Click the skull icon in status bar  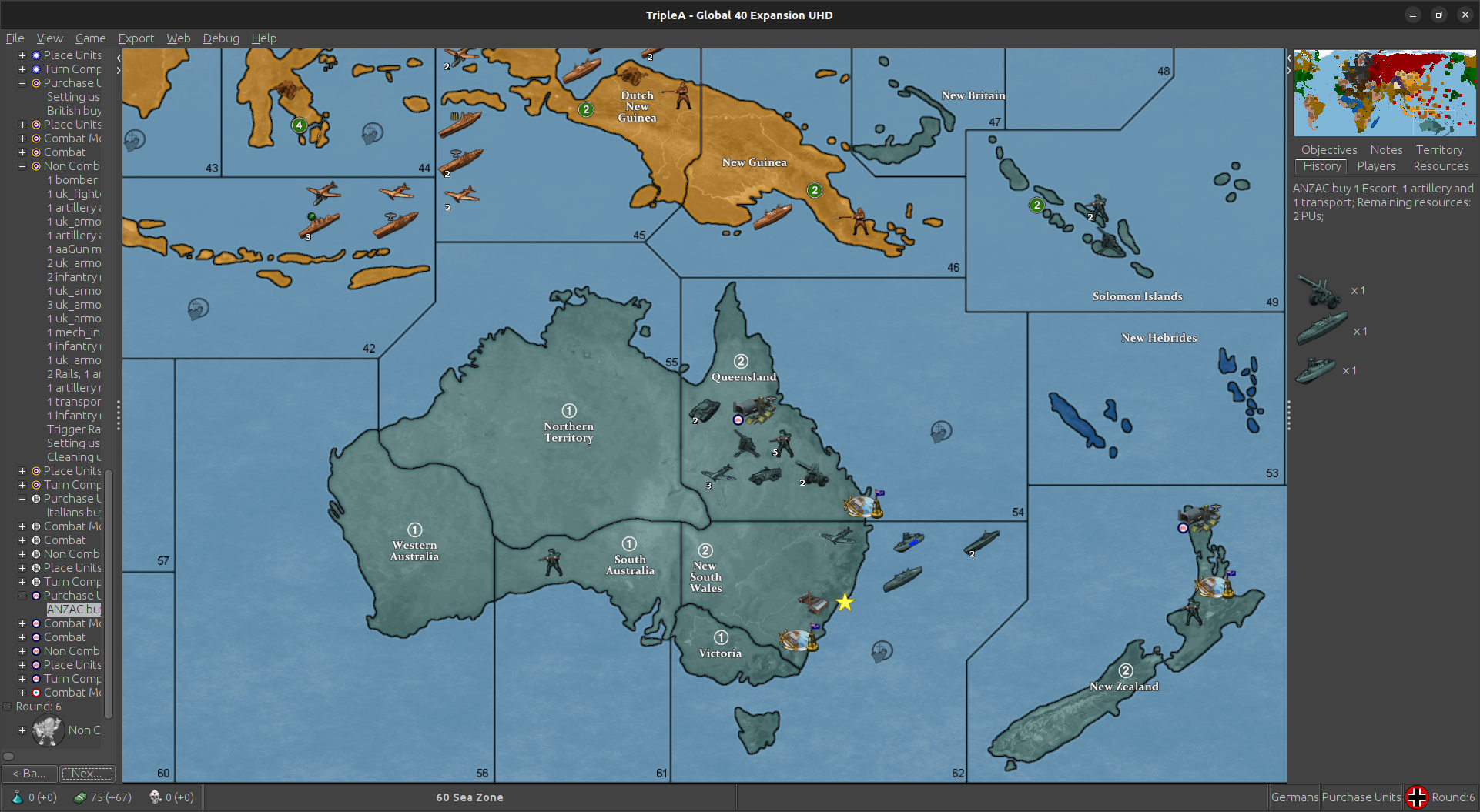tap(155, 797)
